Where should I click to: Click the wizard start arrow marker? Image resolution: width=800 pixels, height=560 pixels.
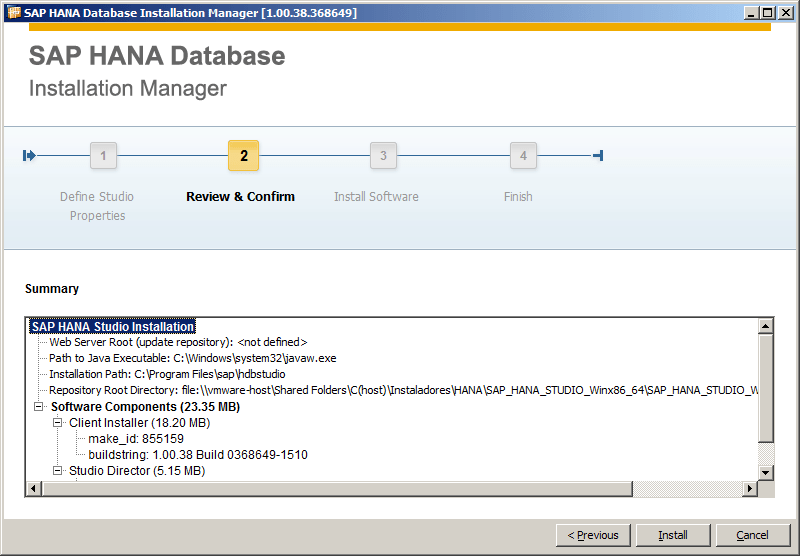click(30, 155)
